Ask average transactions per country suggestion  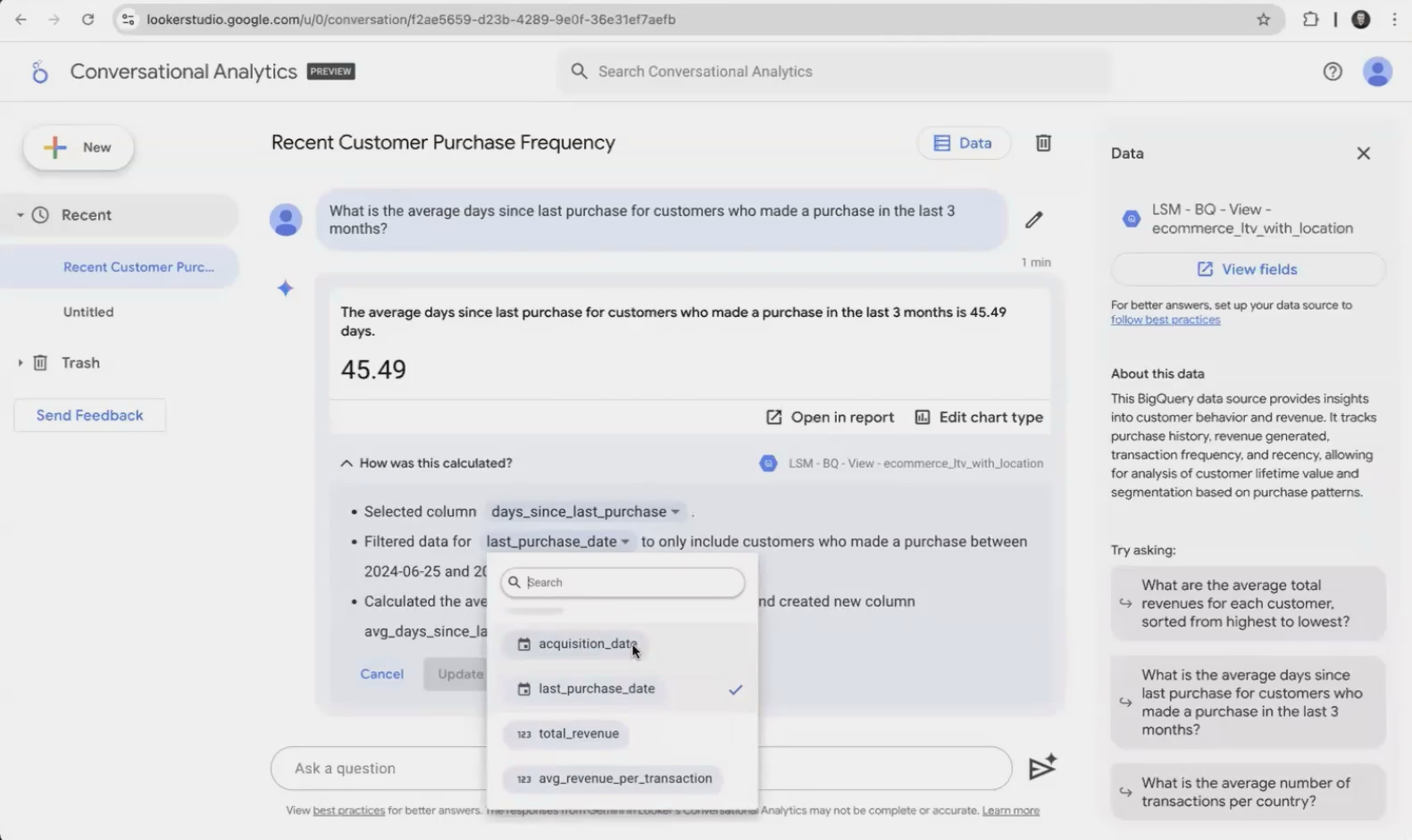click(1248, 792)
